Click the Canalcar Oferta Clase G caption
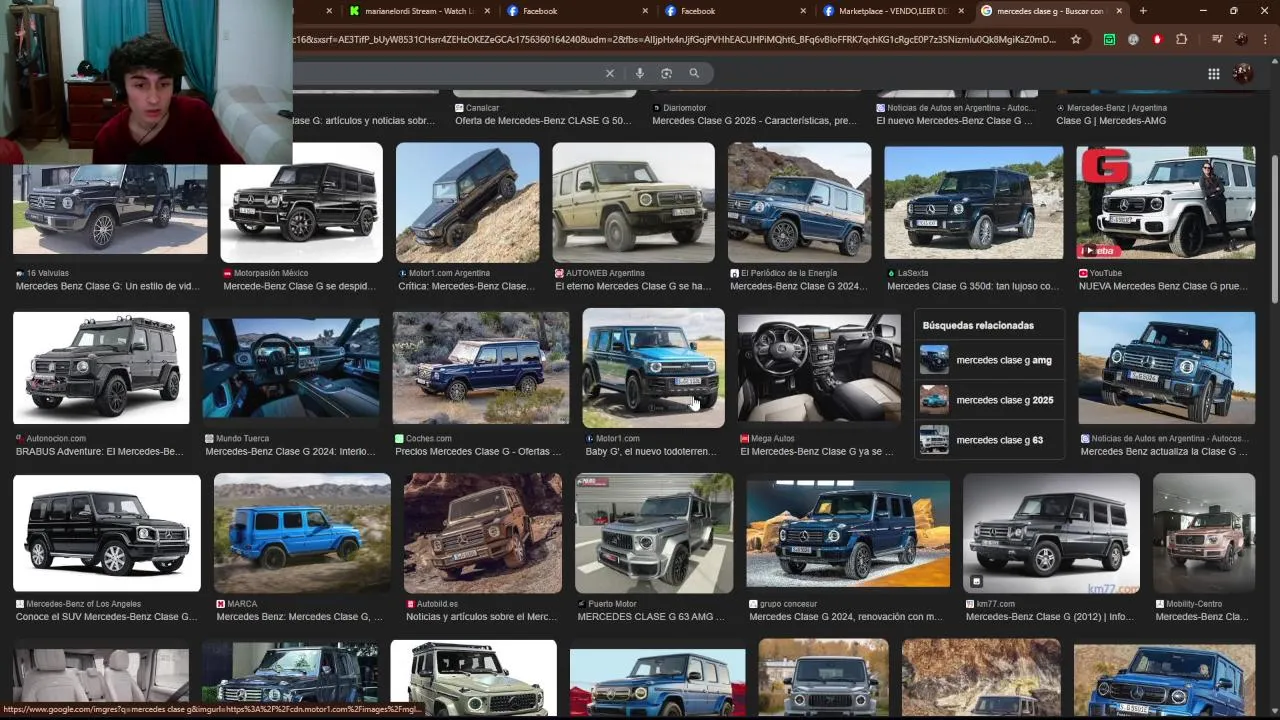Screen dimensions: 1280x720 543,121
